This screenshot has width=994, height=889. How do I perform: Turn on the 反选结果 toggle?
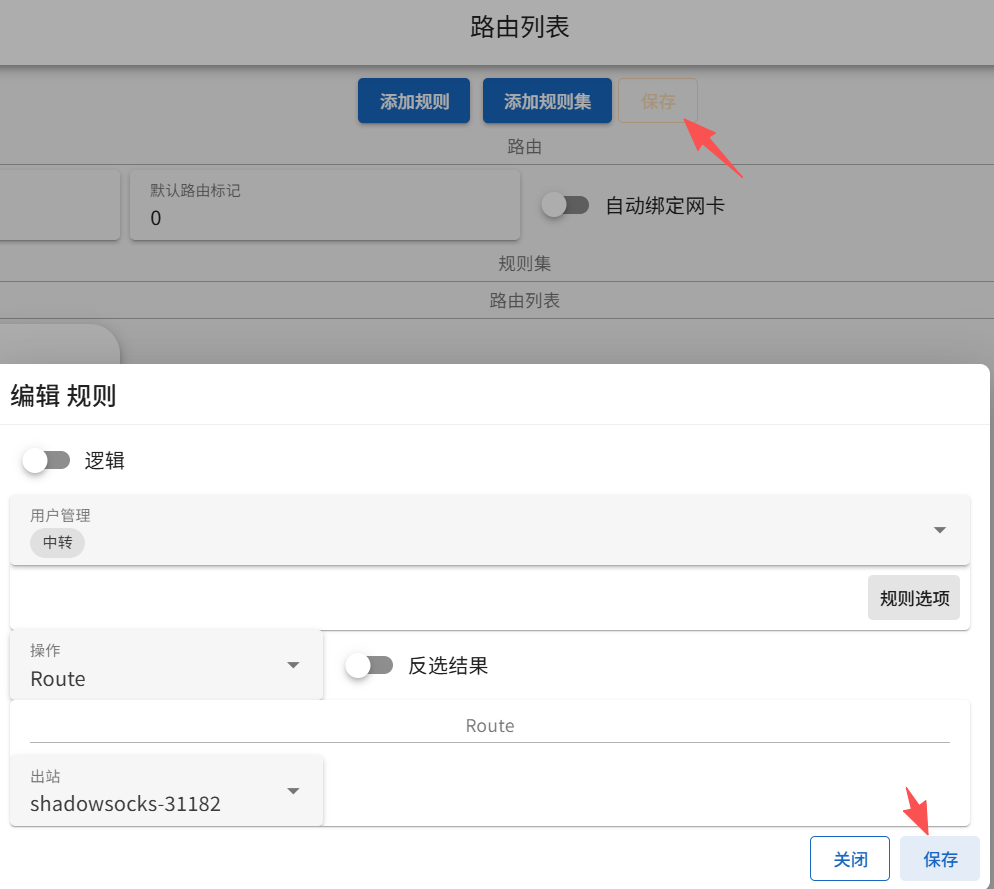click(369, 665)
